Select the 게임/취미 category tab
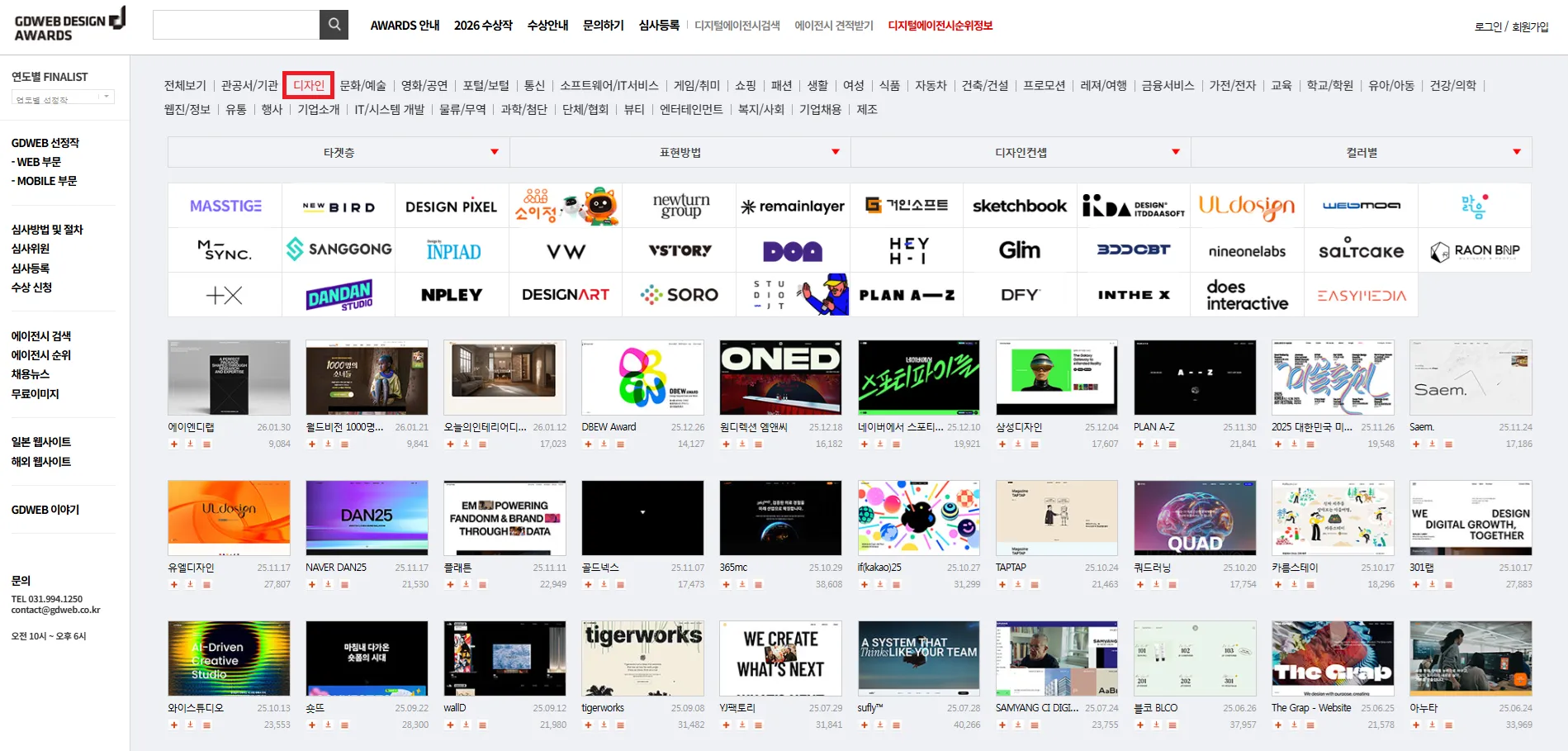The width and height of the screenshot is (1568, 751). (697, 85)
